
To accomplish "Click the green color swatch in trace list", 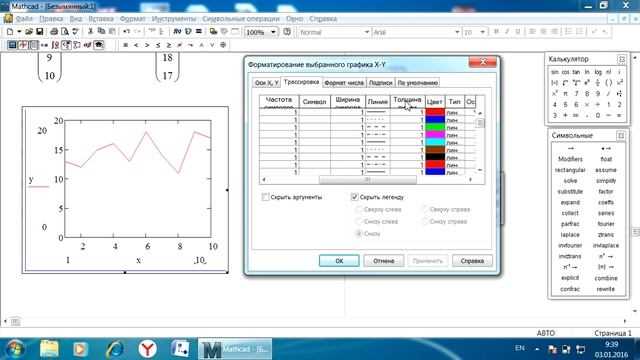I will (x=435, y=127).
